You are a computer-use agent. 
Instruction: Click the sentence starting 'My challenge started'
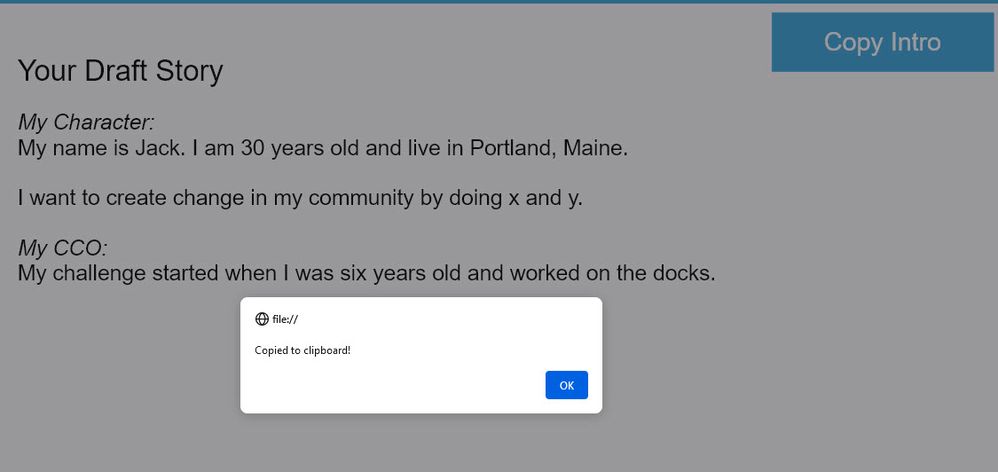tap(366, 273)
